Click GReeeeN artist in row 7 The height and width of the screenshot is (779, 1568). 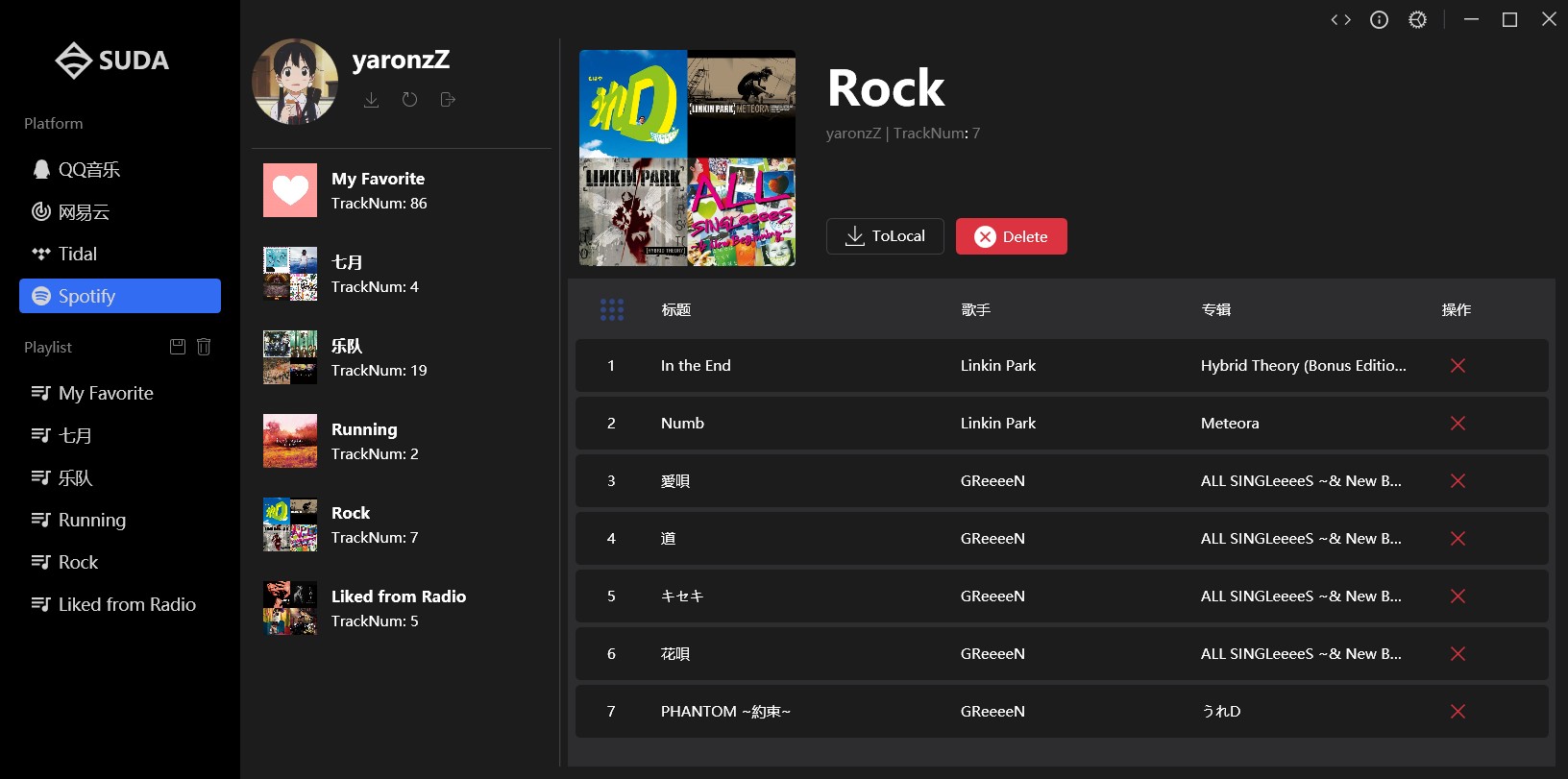click(x=992, y=711)
